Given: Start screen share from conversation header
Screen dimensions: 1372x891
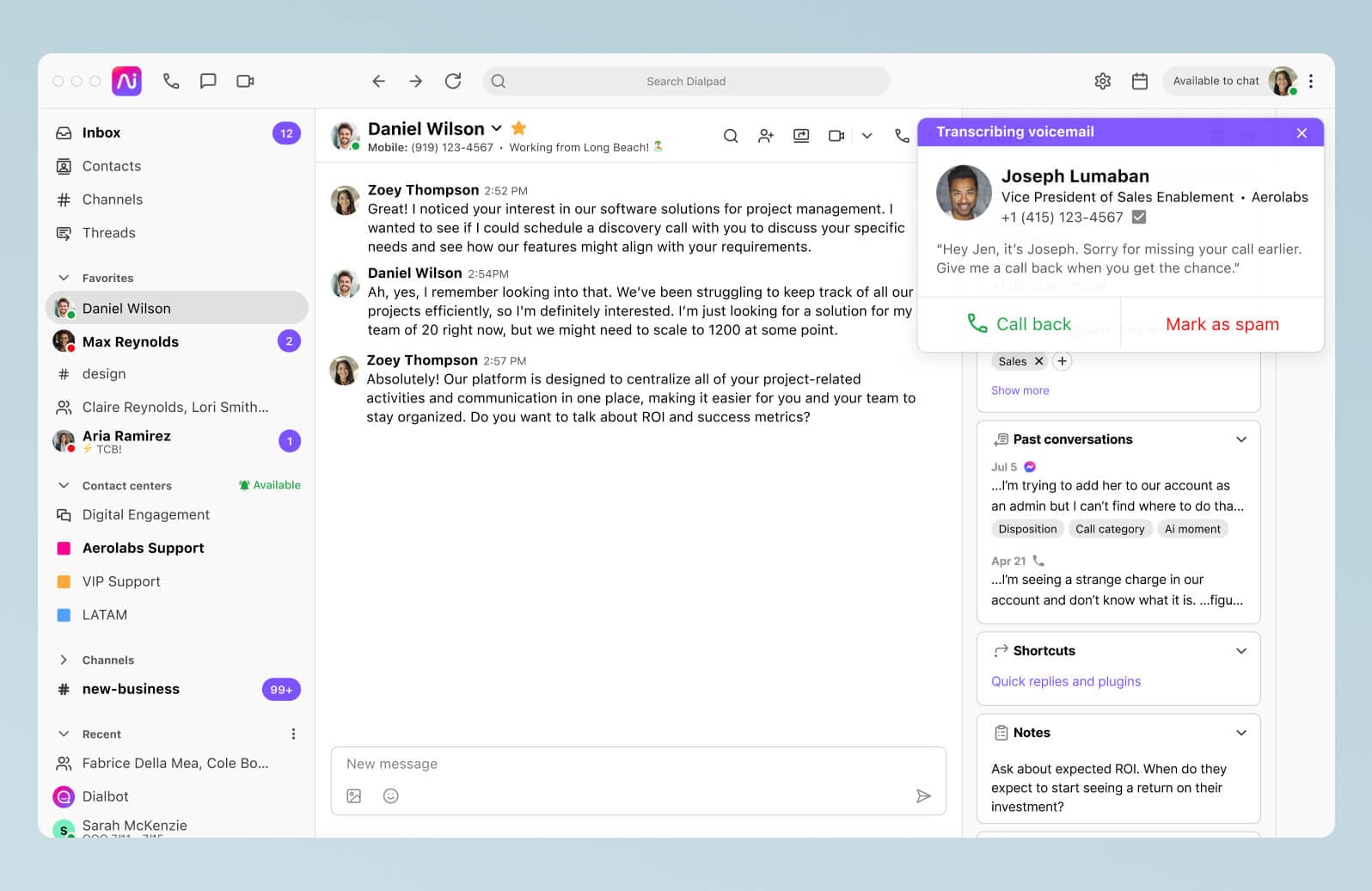Looking at the screenshot, I should (x=800, y=136).
